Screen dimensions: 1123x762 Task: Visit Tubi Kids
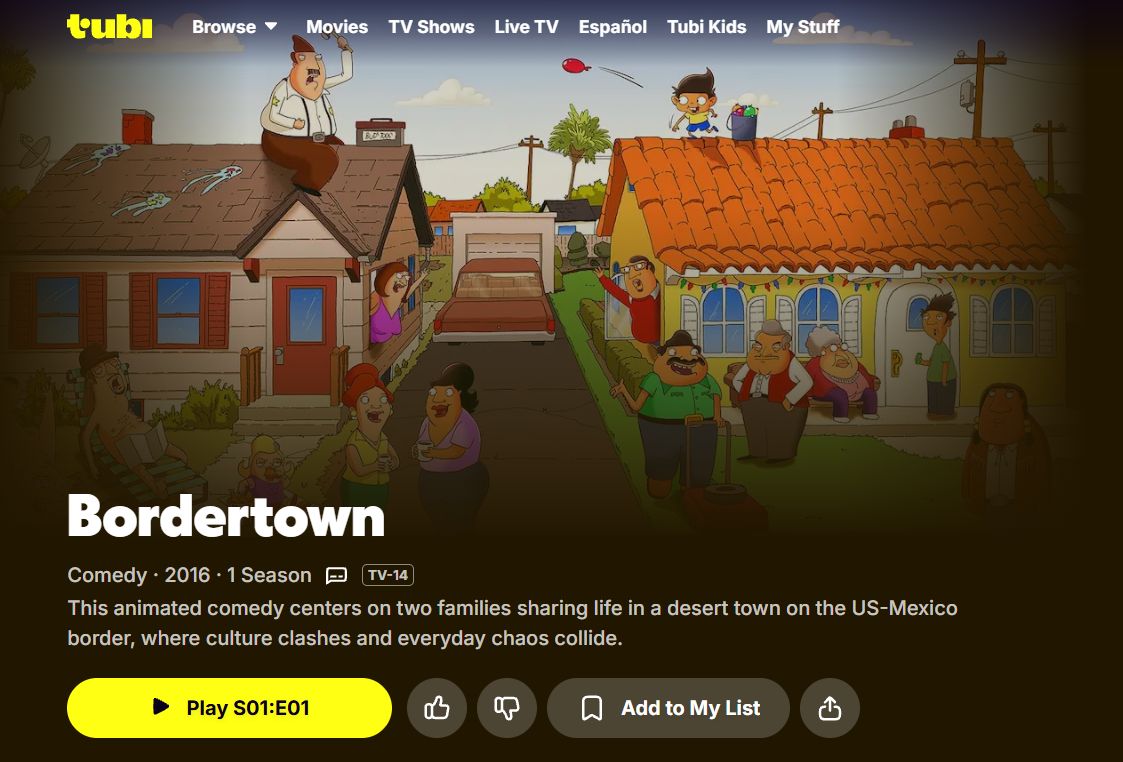point(707,26)
